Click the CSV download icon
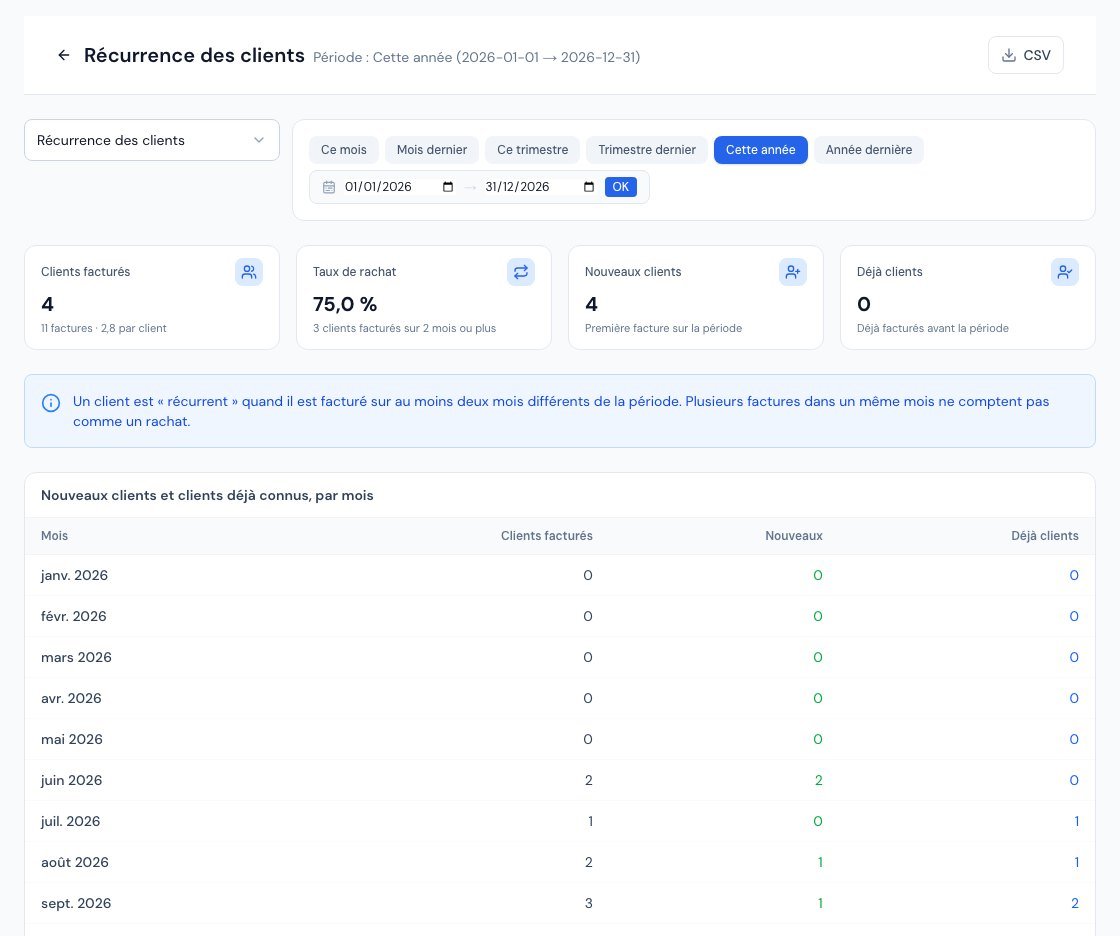 pyautogui.click(x=1009, y=55)
